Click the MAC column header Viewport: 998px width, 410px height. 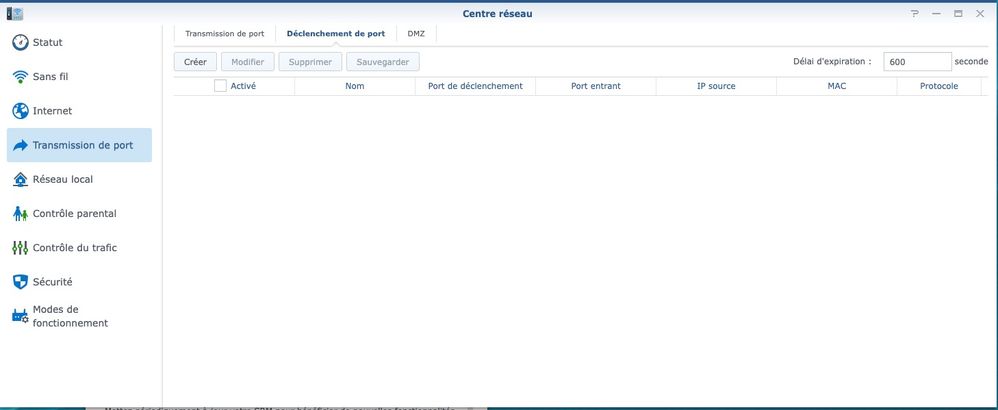837,86
